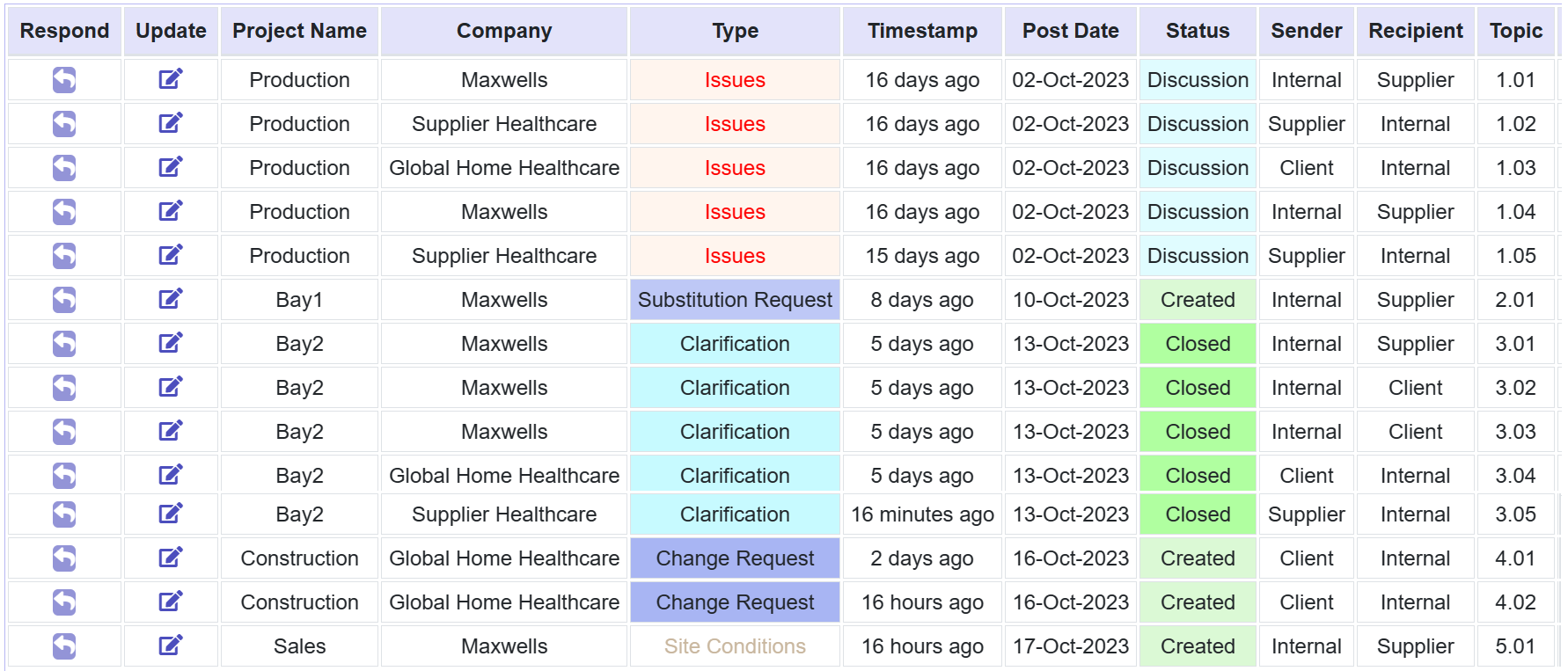Update the topic 3.03 Clarification row
The height and width of the screenshot is (671, 1568).
coord(171,431)
